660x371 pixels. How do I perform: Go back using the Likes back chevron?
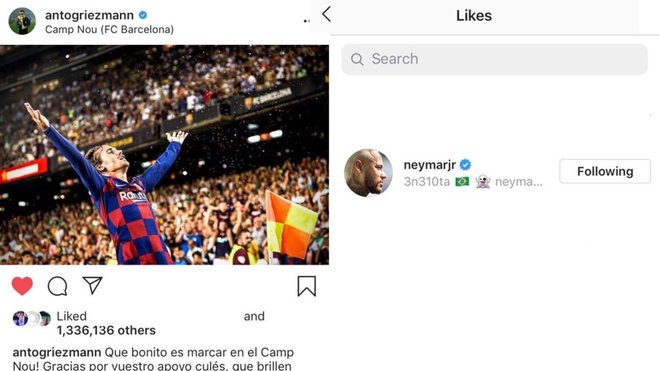pyautogui.click(x=326, y=14)
